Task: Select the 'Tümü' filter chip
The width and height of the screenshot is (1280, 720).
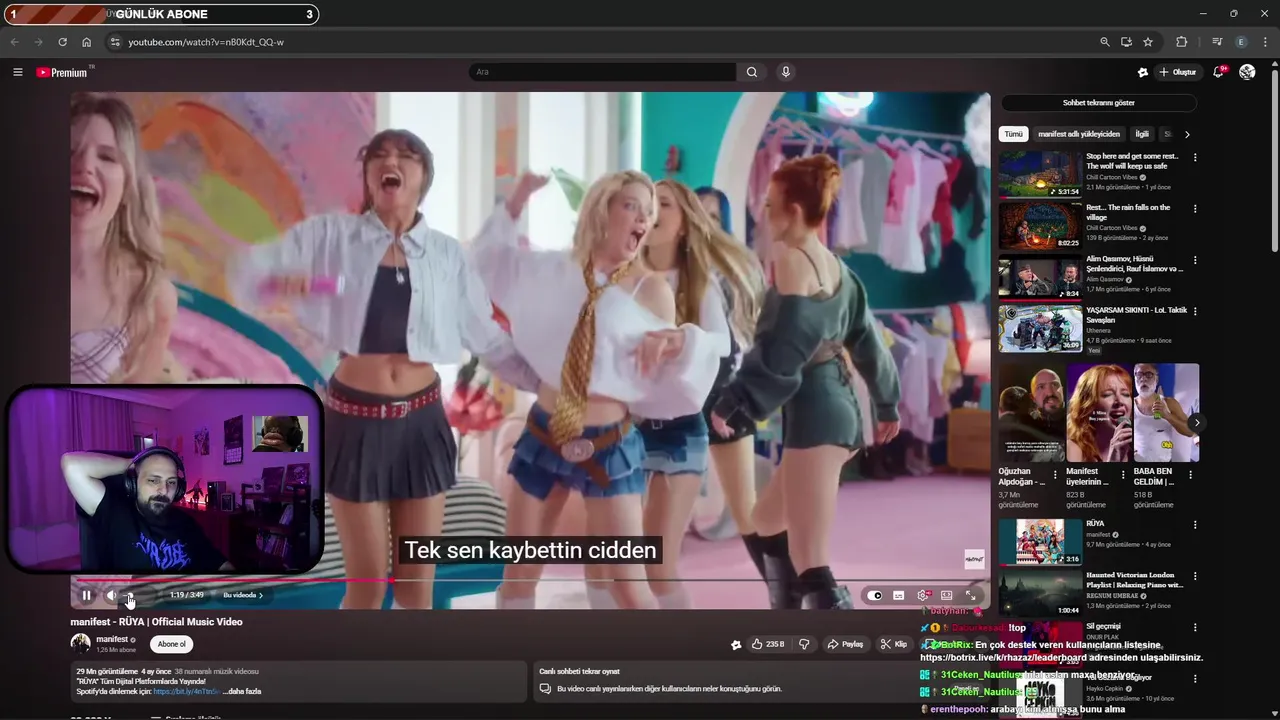Action: (x=1014, y=134)
